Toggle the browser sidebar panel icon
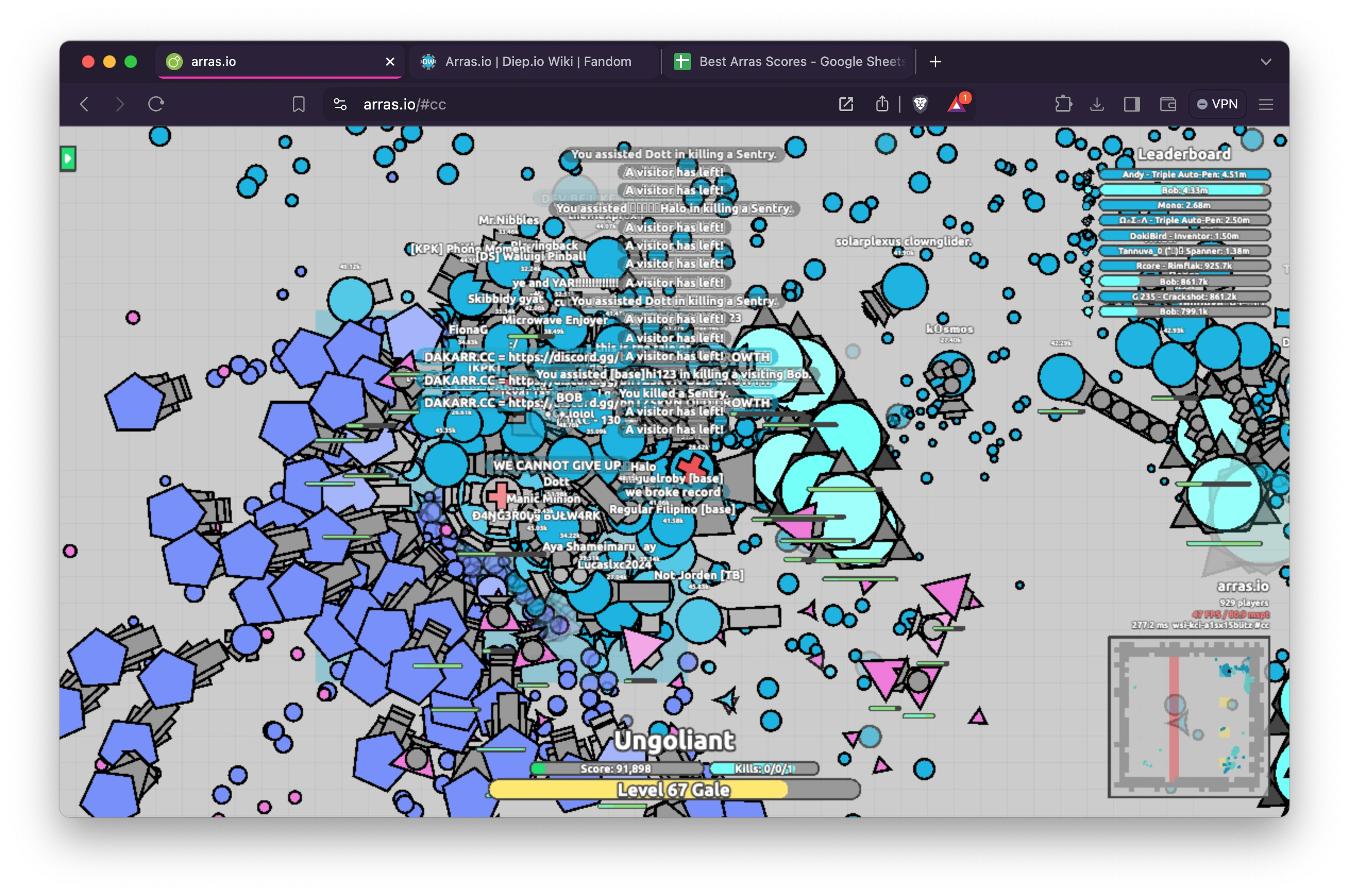1349x896 pixels. pos(1132,104)
